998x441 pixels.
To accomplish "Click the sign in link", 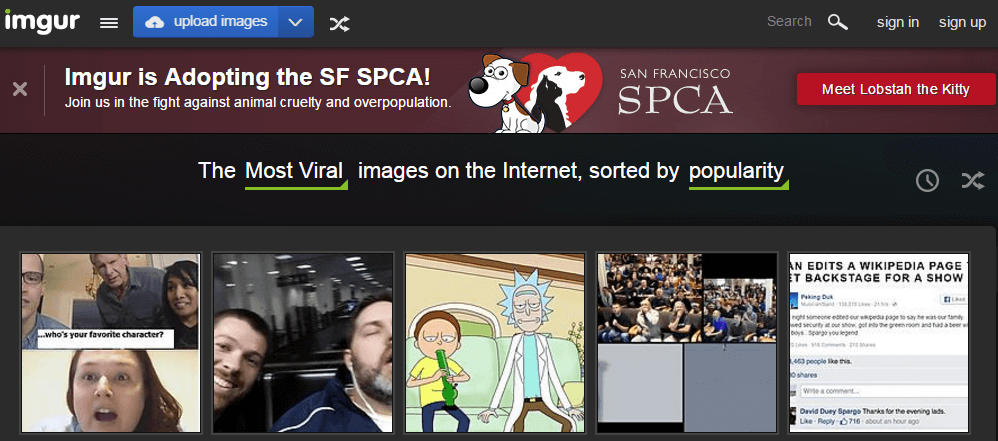I will coord(897,22).
